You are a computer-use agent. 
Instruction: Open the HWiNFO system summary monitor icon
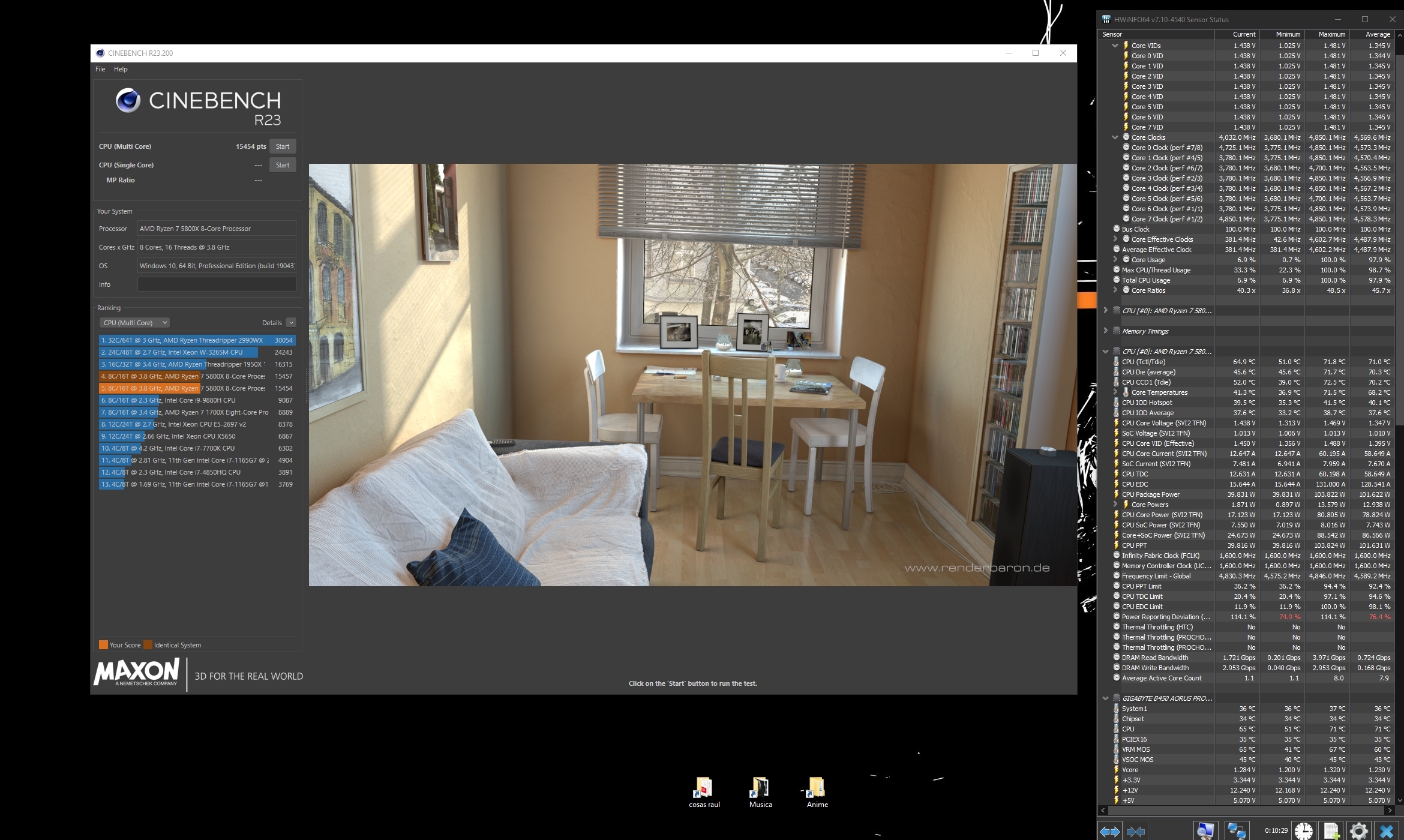click(x=1205, y=831)
